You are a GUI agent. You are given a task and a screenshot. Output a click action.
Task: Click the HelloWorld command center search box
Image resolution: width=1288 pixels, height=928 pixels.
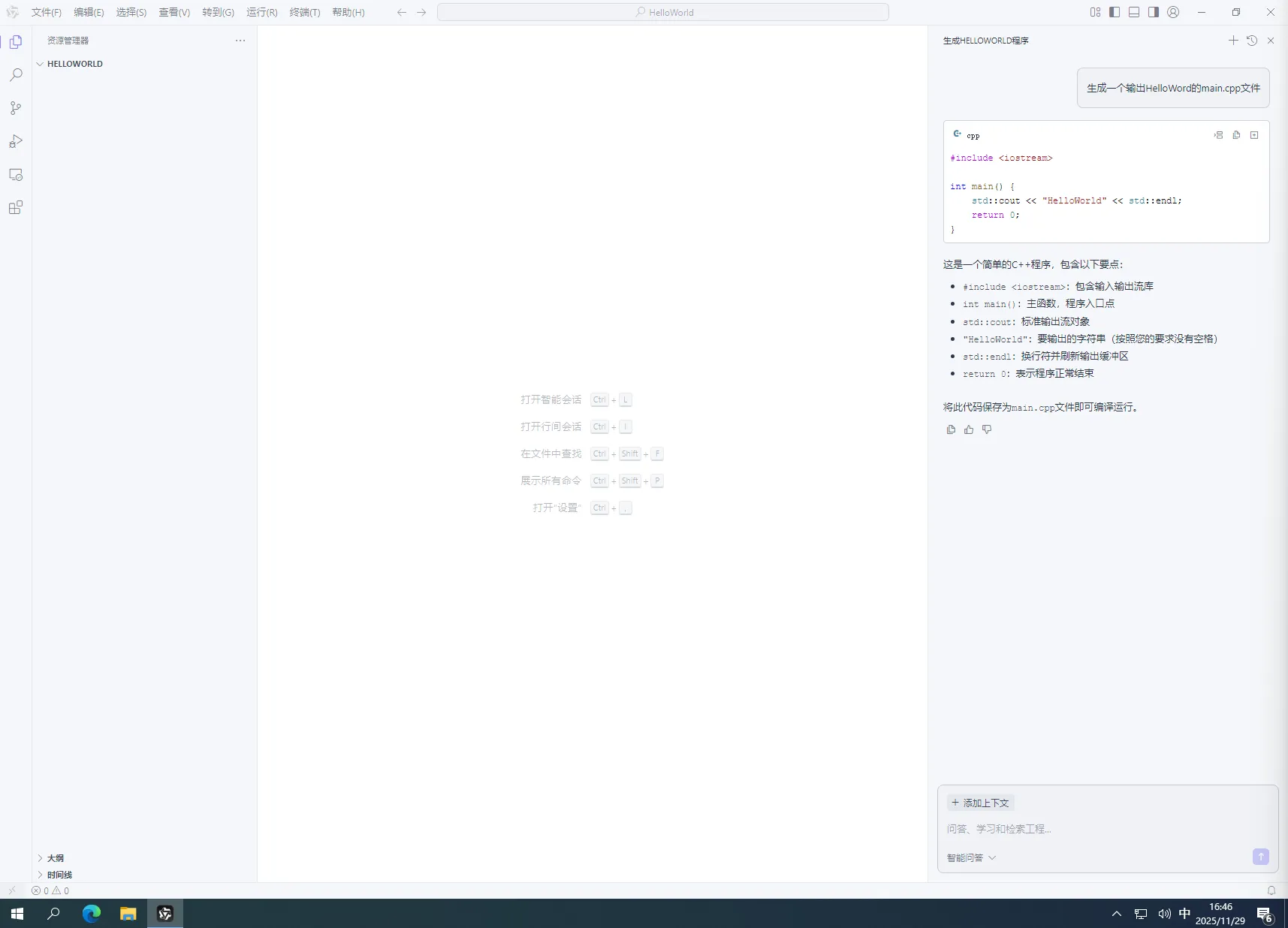coord(663,12)
